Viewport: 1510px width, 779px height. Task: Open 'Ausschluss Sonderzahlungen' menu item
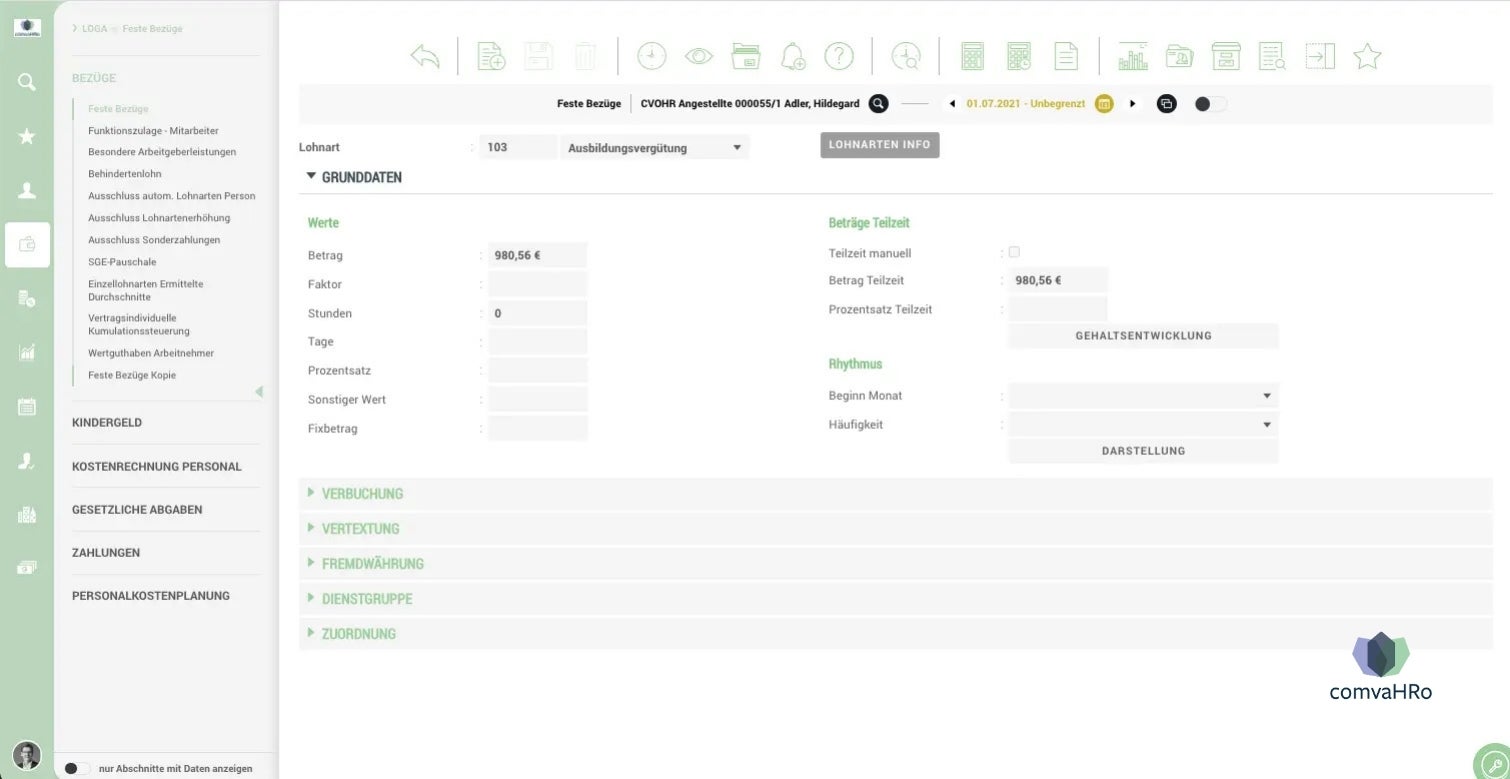click(x=154, y=240)
